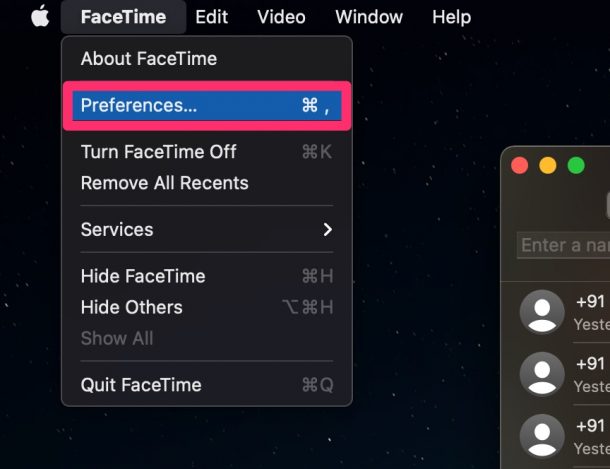Click the green fullscreen window button
This screenshot has height=469, width=610.
[576, 165]
